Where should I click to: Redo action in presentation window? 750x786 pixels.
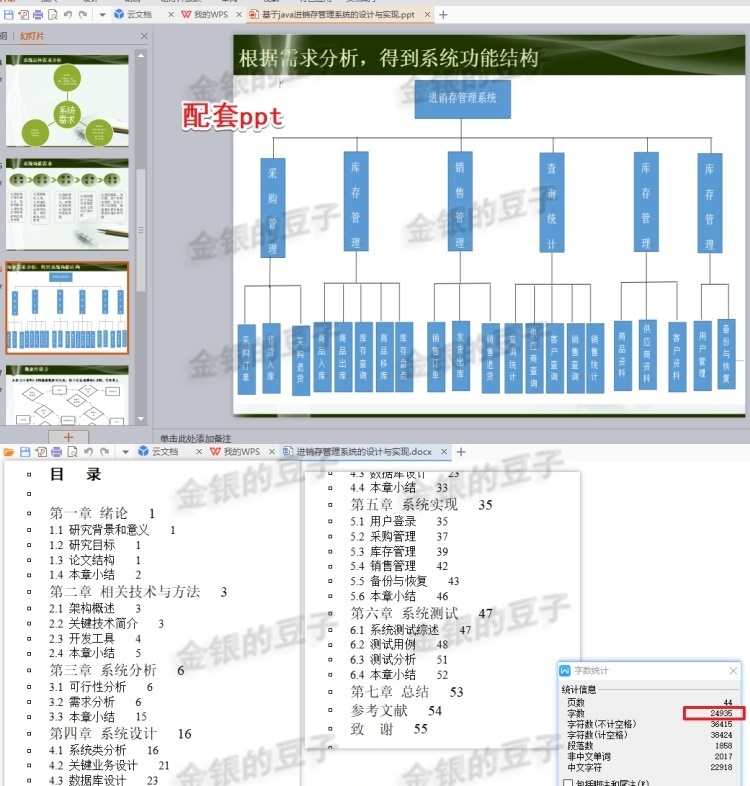pos(83,15)
